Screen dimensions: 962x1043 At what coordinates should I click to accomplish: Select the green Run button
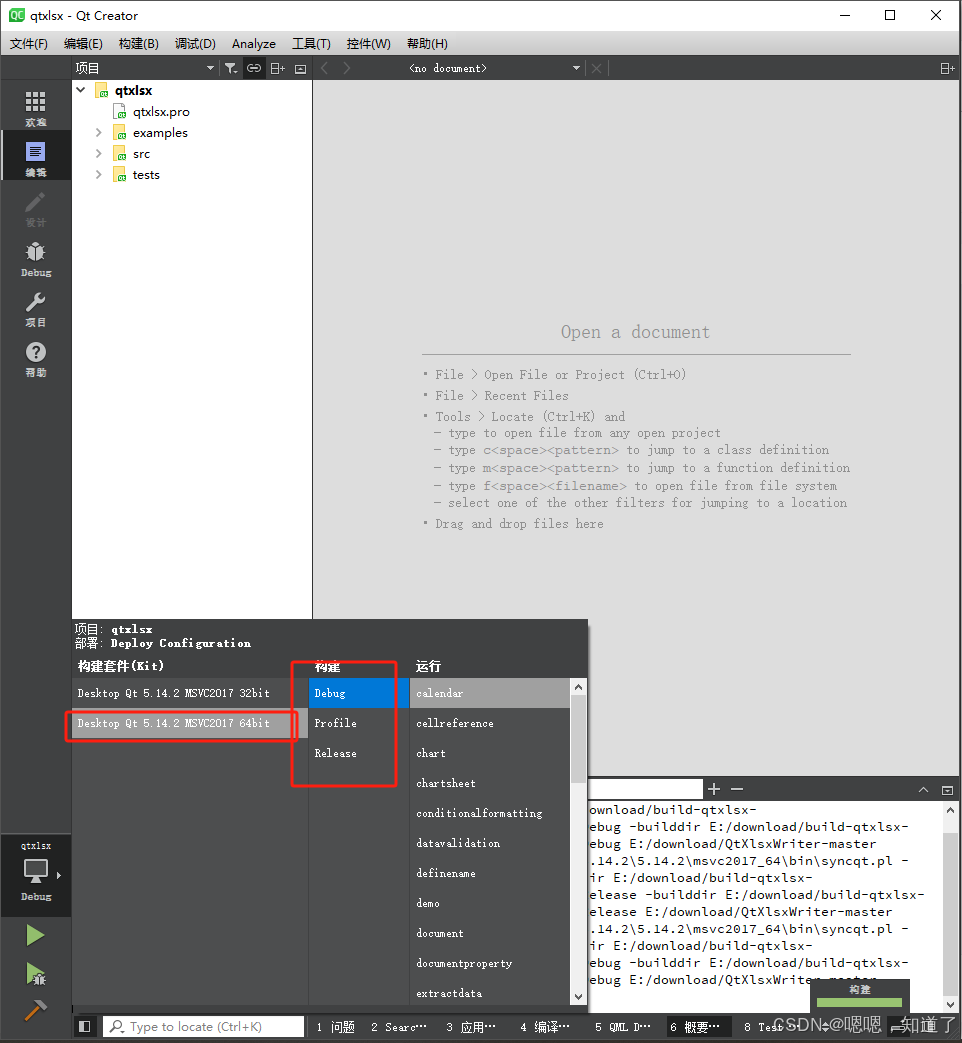tap(36, 935)
